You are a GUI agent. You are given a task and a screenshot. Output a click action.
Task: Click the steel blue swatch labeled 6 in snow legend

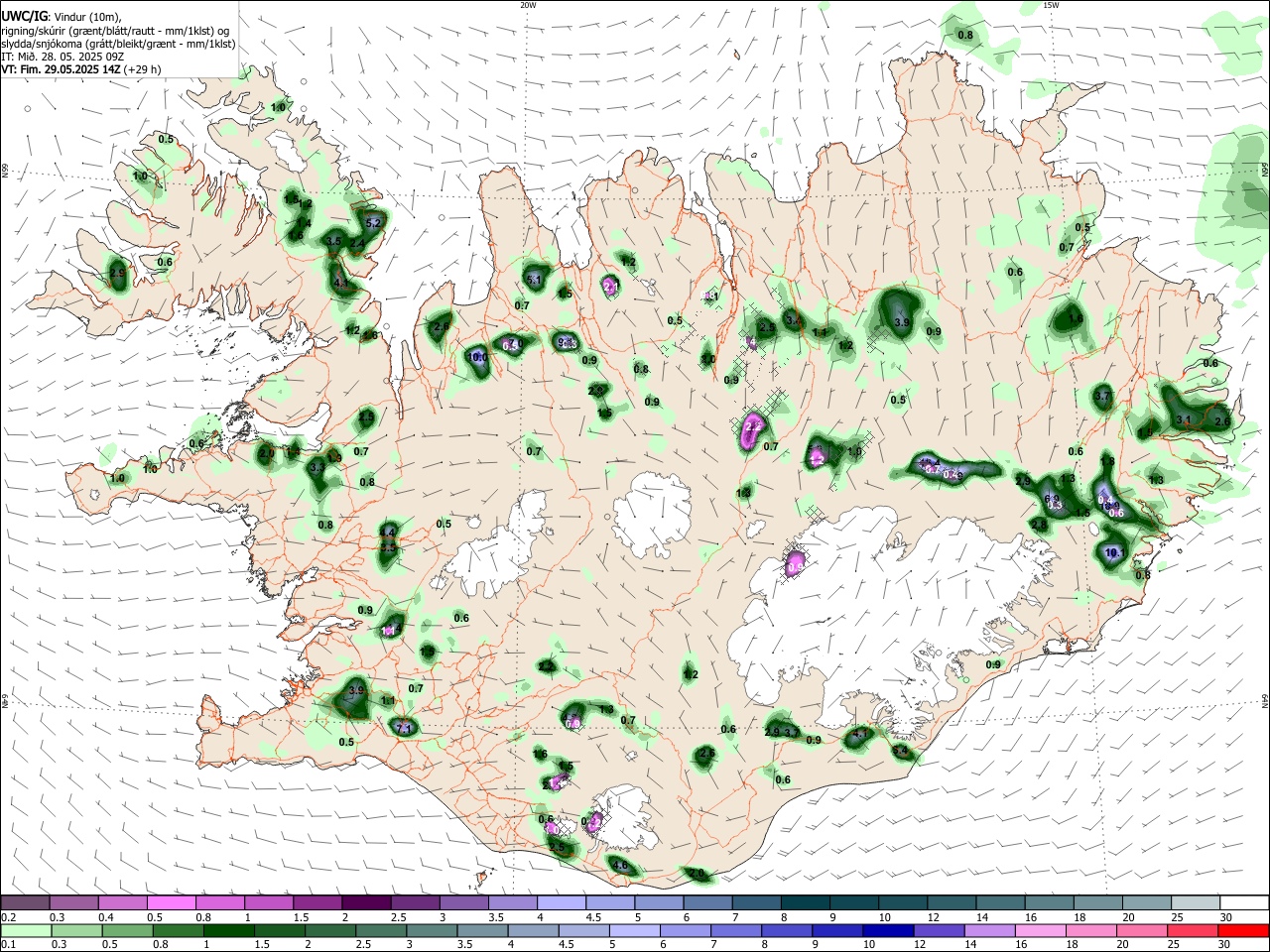(707, 902)
